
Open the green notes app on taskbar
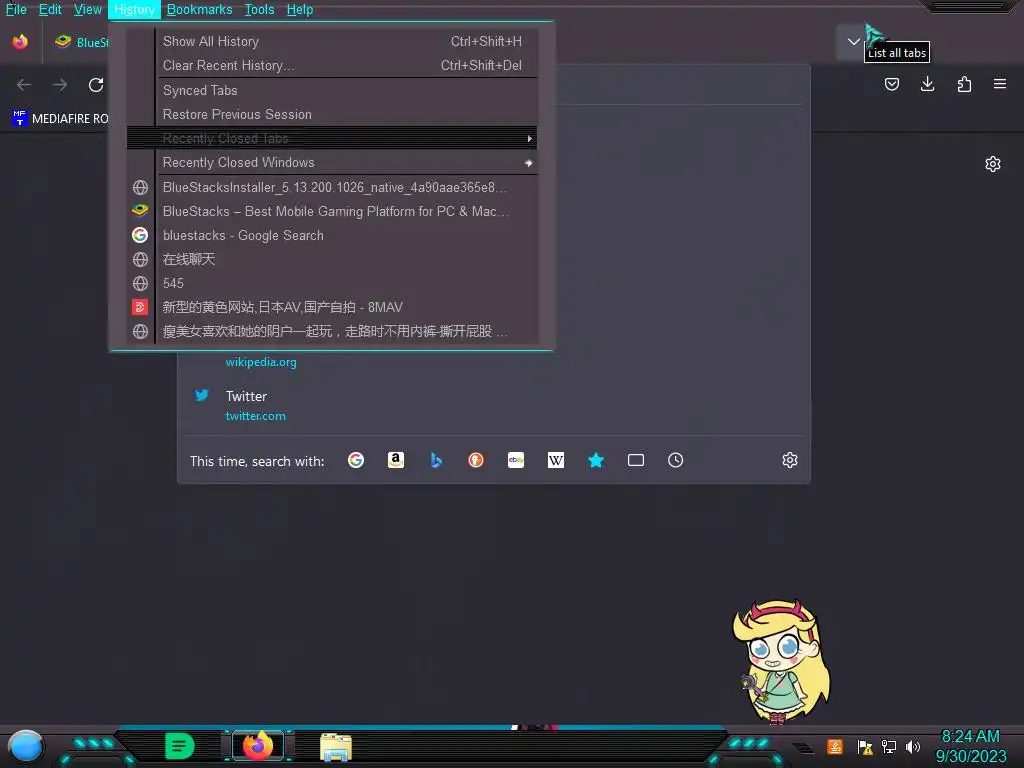(180, 746)
